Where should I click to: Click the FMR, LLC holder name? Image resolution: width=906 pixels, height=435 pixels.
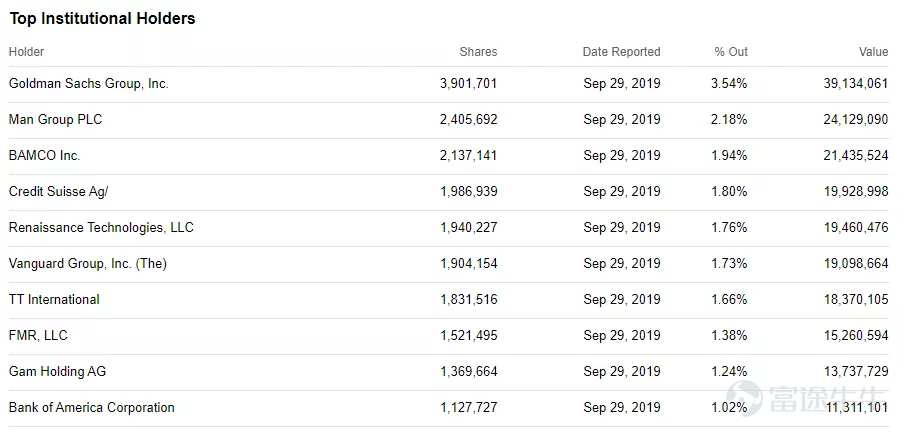(38, 336)
